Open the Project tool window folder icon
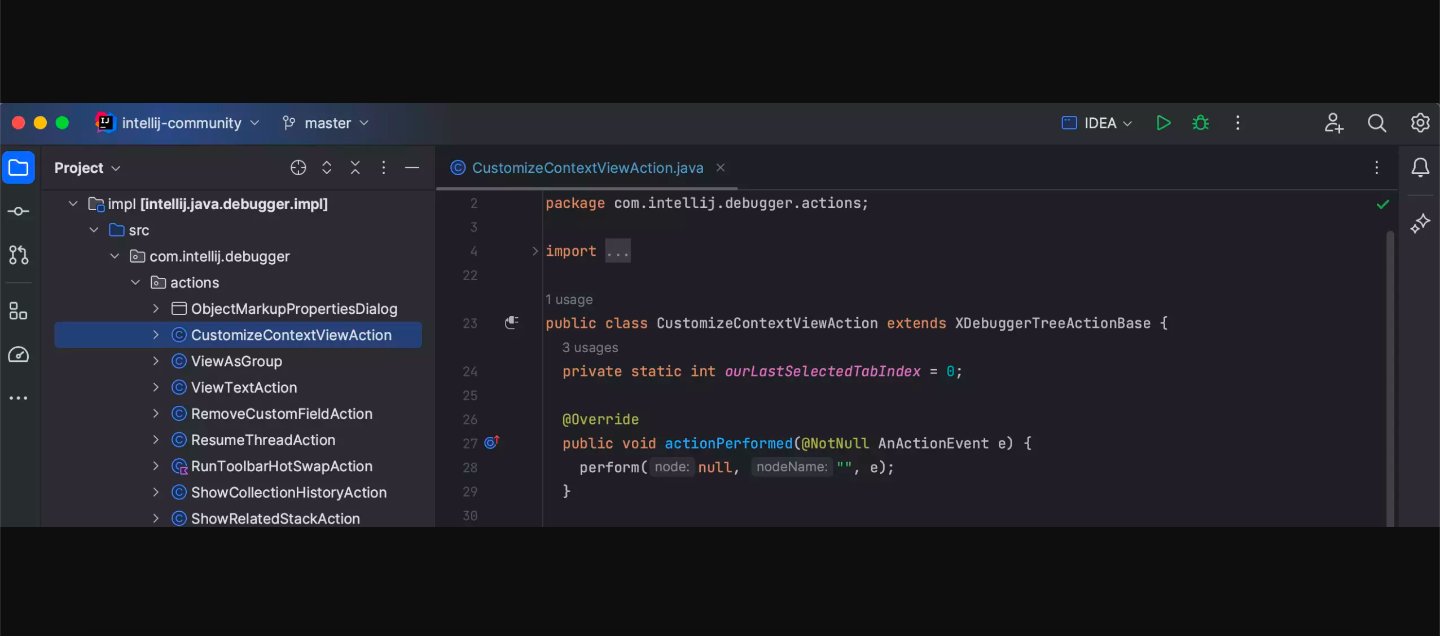 coord(18,168)
